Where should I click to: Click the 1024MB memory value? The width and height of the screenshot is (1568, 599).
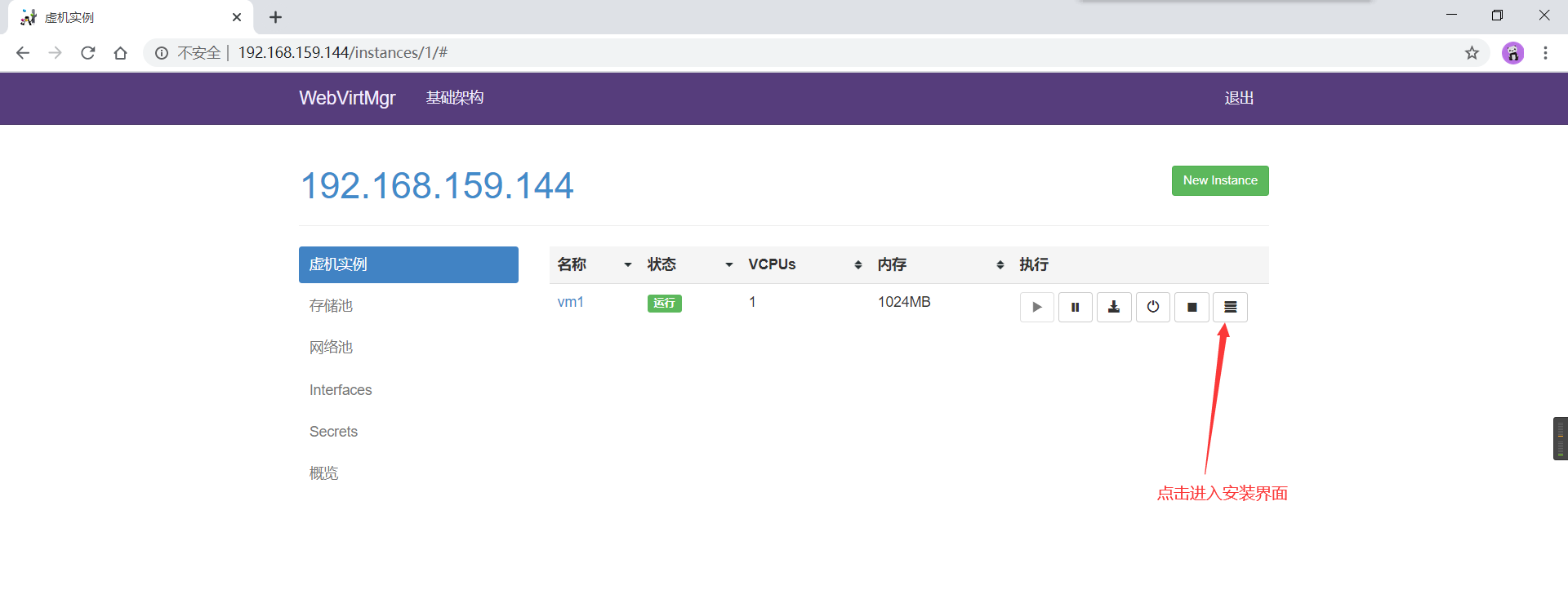pos(904,302)
